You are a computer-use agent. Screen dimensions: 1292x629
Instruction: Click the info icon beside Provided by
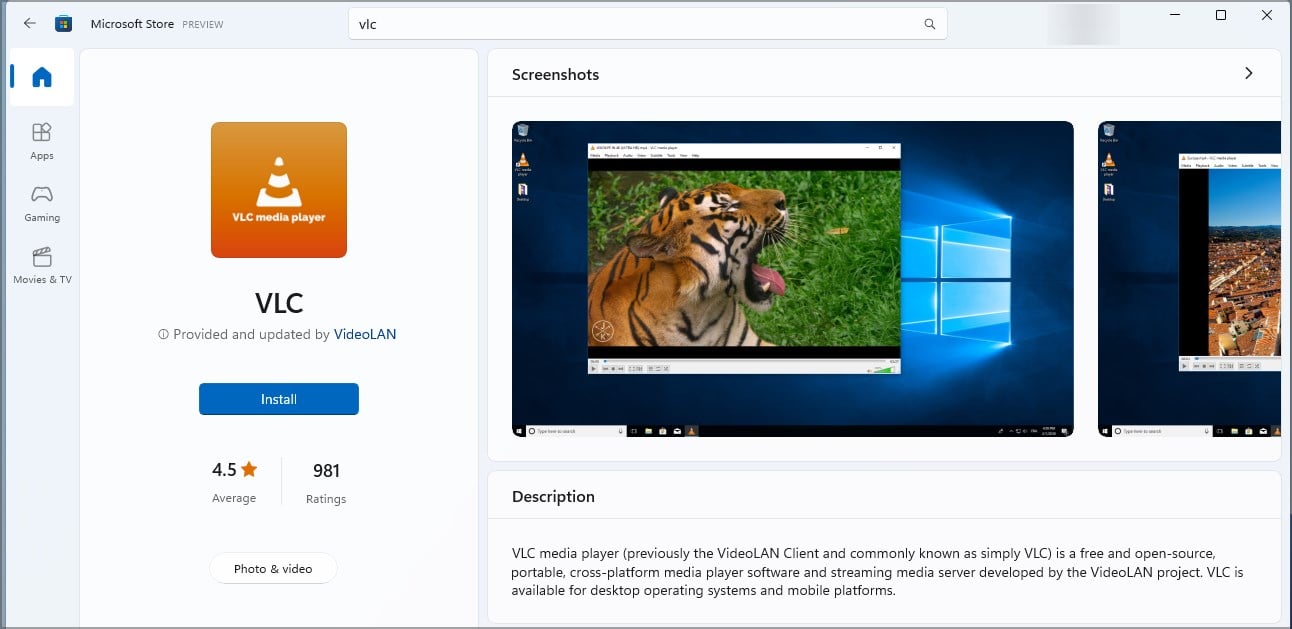pos(164,335)
